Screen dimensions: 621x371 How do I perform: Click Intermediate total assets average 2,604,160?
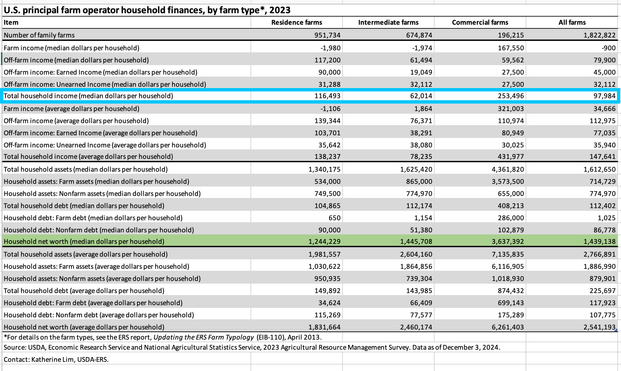(x=416, y=254)
